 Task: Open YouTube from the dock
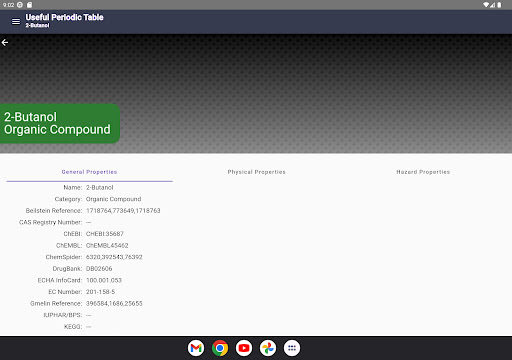point(244,348)
